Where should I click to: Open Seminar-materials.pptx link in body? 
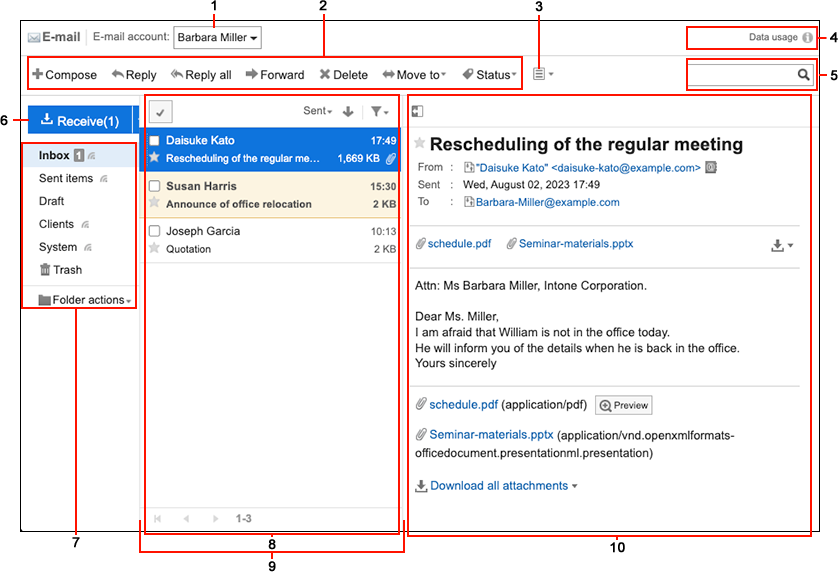click(x=491, y=434)
